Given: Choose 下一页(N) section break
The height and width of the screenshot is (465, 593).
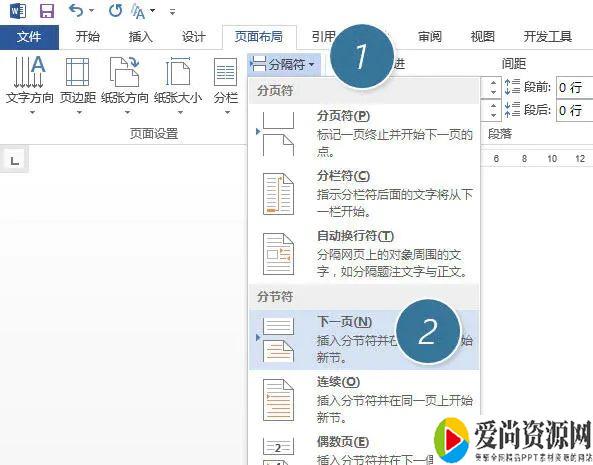Looking at the screenshot, I should (x=364, y=340).
